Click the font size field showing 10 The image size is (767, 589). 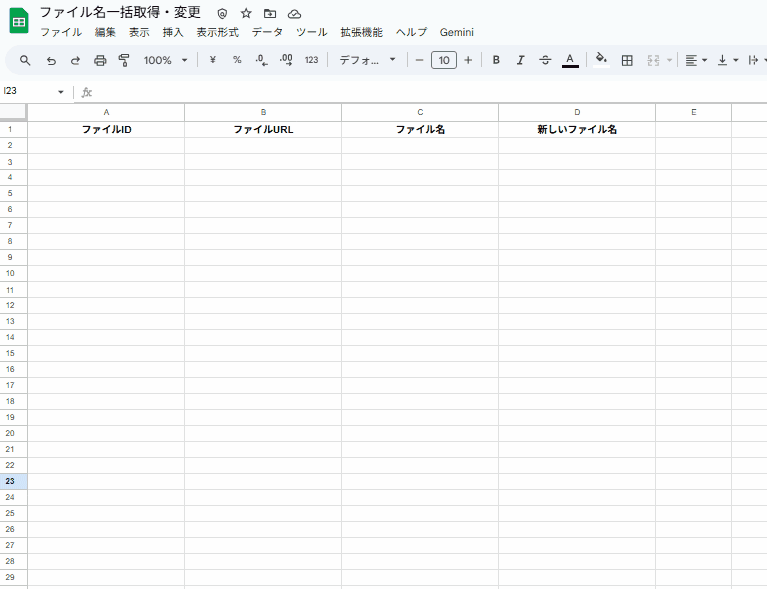pyautogui.click(x=444, y=60)
